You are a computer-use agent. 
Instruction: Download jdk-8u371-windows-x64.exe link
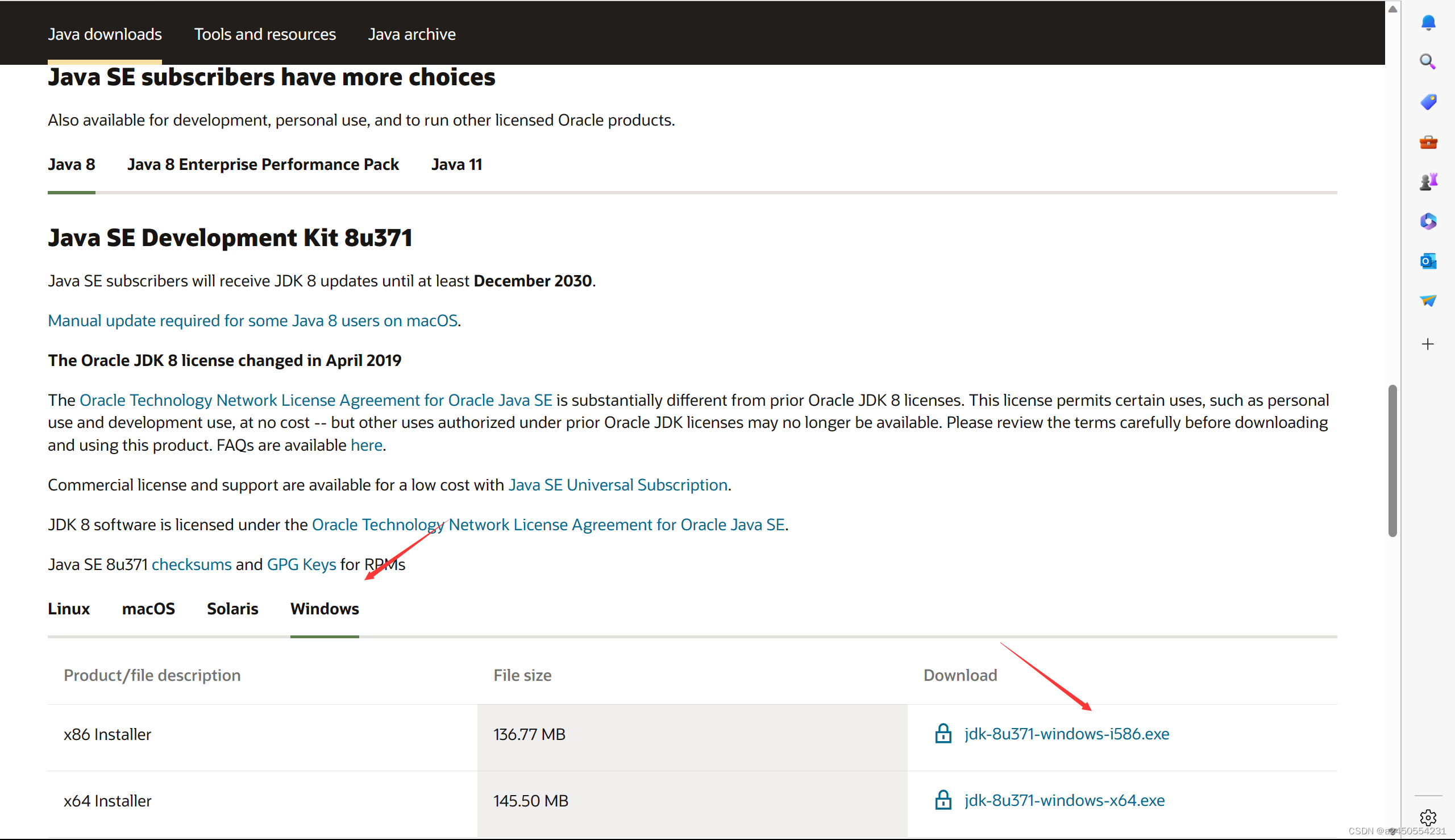point(1064,800)
